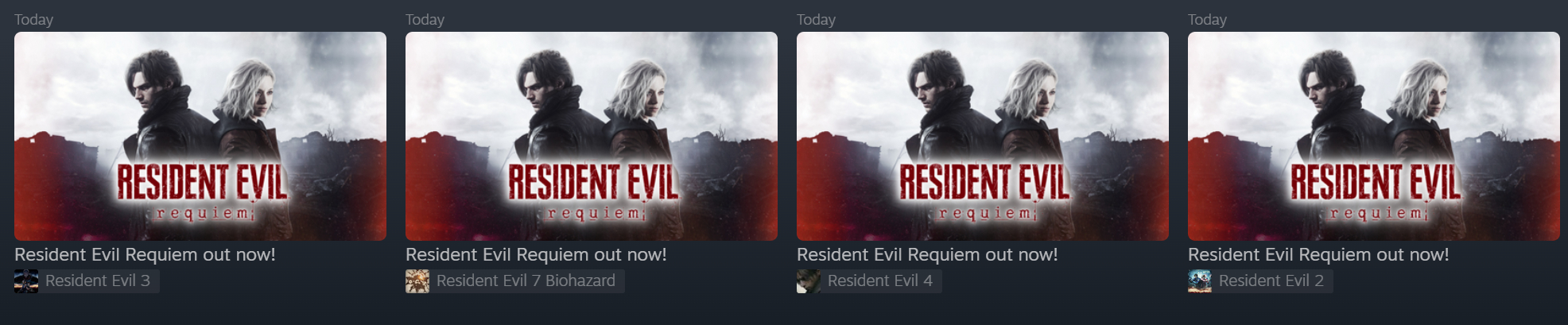Open the Resident Evil 3 game name link

98,281
